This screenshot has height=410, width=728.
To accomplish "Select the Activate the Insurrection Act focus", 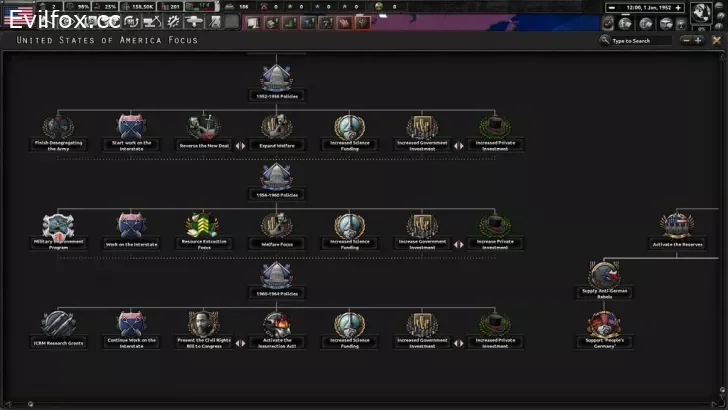I will click(276, 326).
